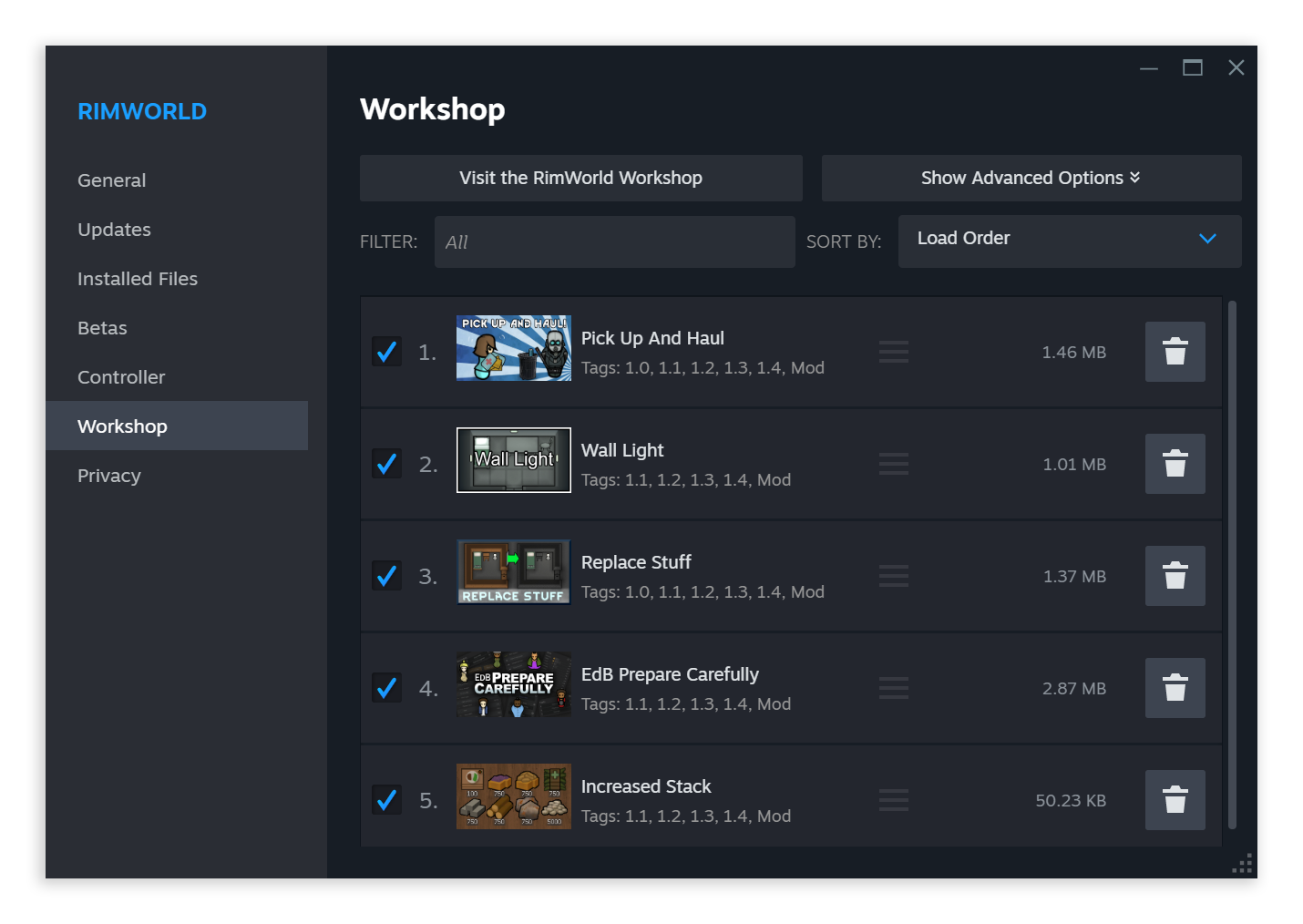Delete the Replace Stuff mod
This screenshot has width=1303, height=924.
(1175, 576)
